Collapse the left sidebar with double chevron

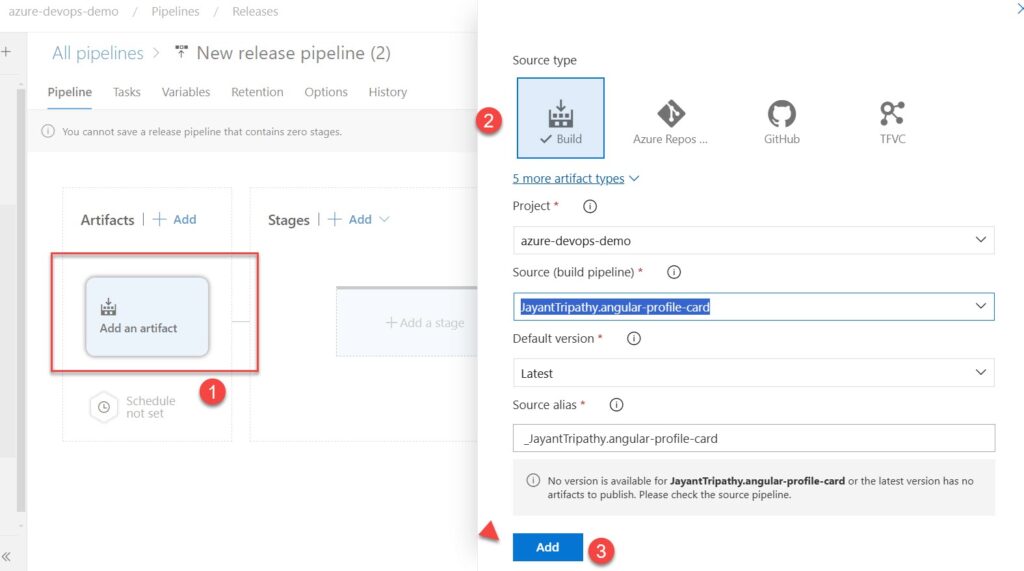pos(7,557)
